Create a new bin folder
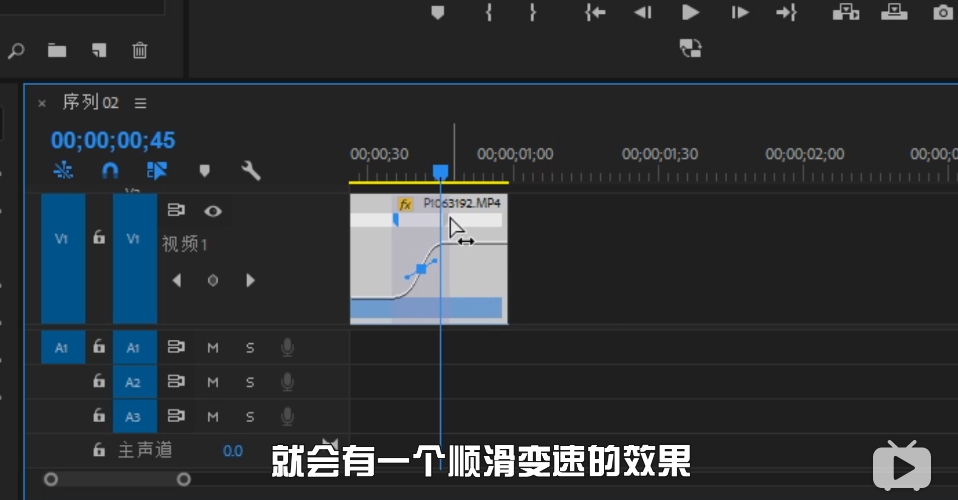The width and height of the screenshot is (958, 500). (57, 50)
